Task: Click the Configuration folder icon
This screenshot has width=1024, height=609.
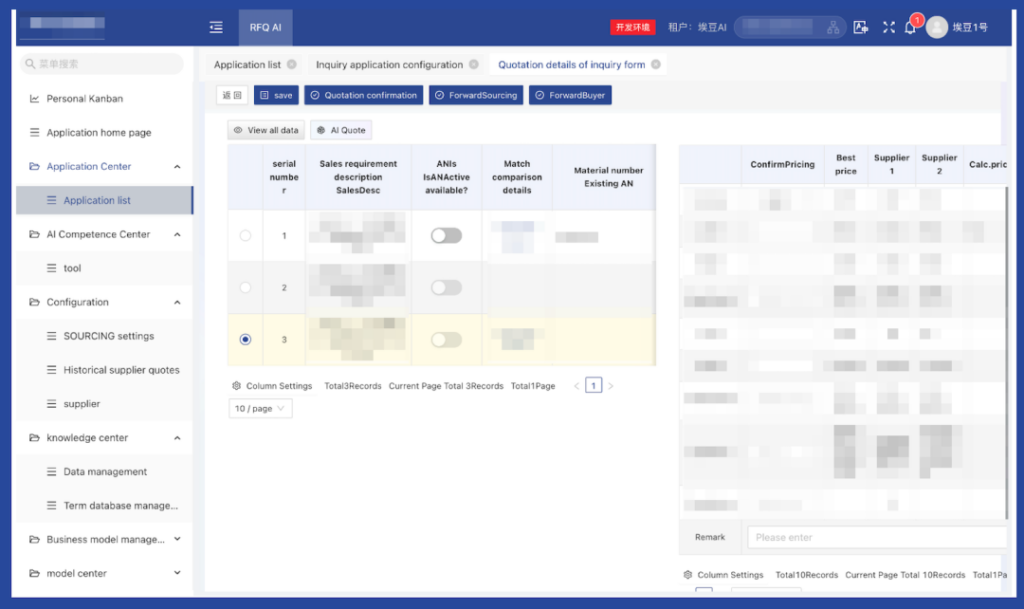Action: 34,302
